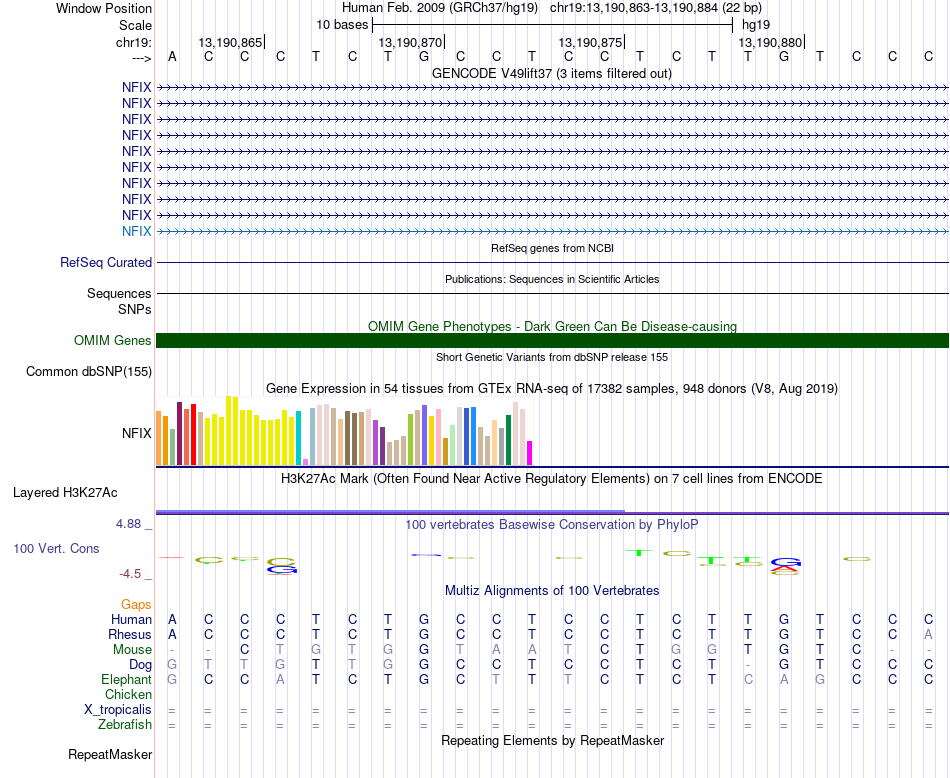
Task: Select the Elephant alignment row label
Action: point(126,679)
